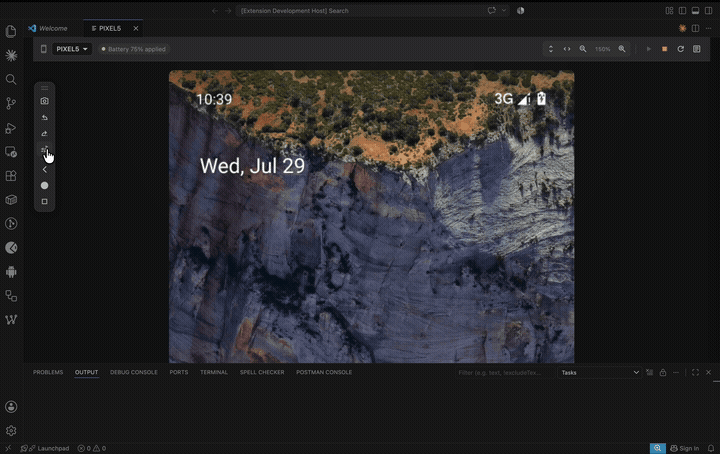
Task: Click the disabled play emulator button
Action: click(x=649, y=49)
